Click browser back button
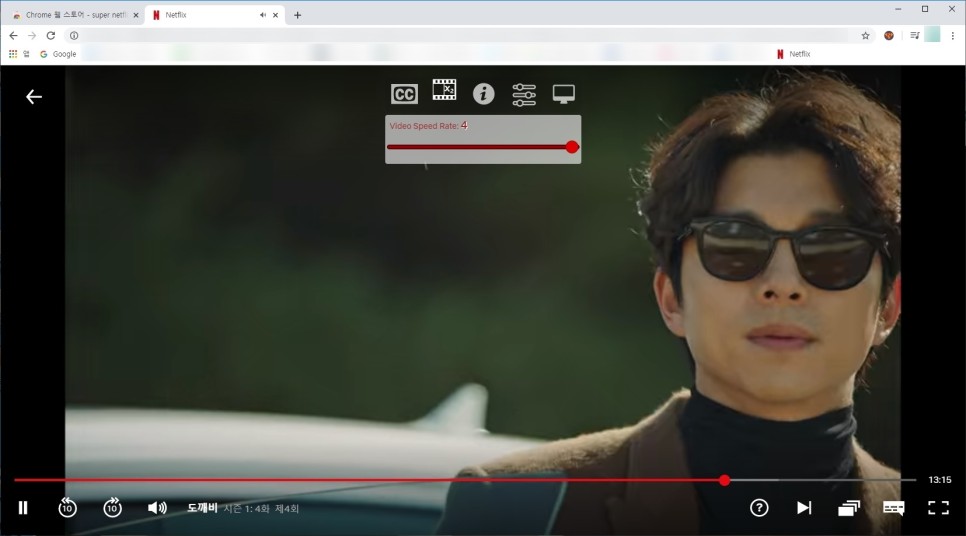This screenshot has height=536, width=966. [x=14, y=36]
